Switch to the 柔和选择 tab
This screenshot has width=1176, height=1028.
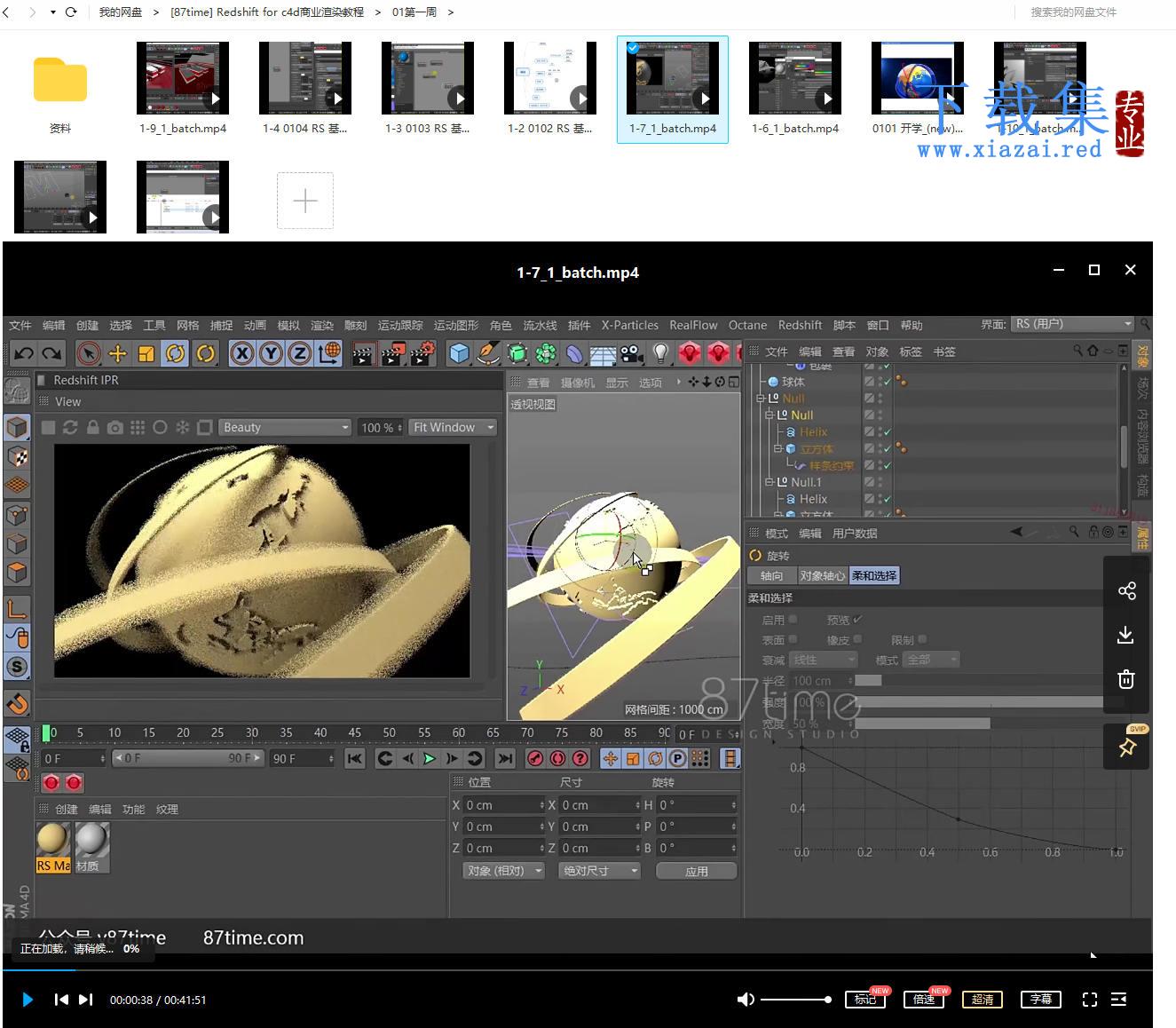874,575
